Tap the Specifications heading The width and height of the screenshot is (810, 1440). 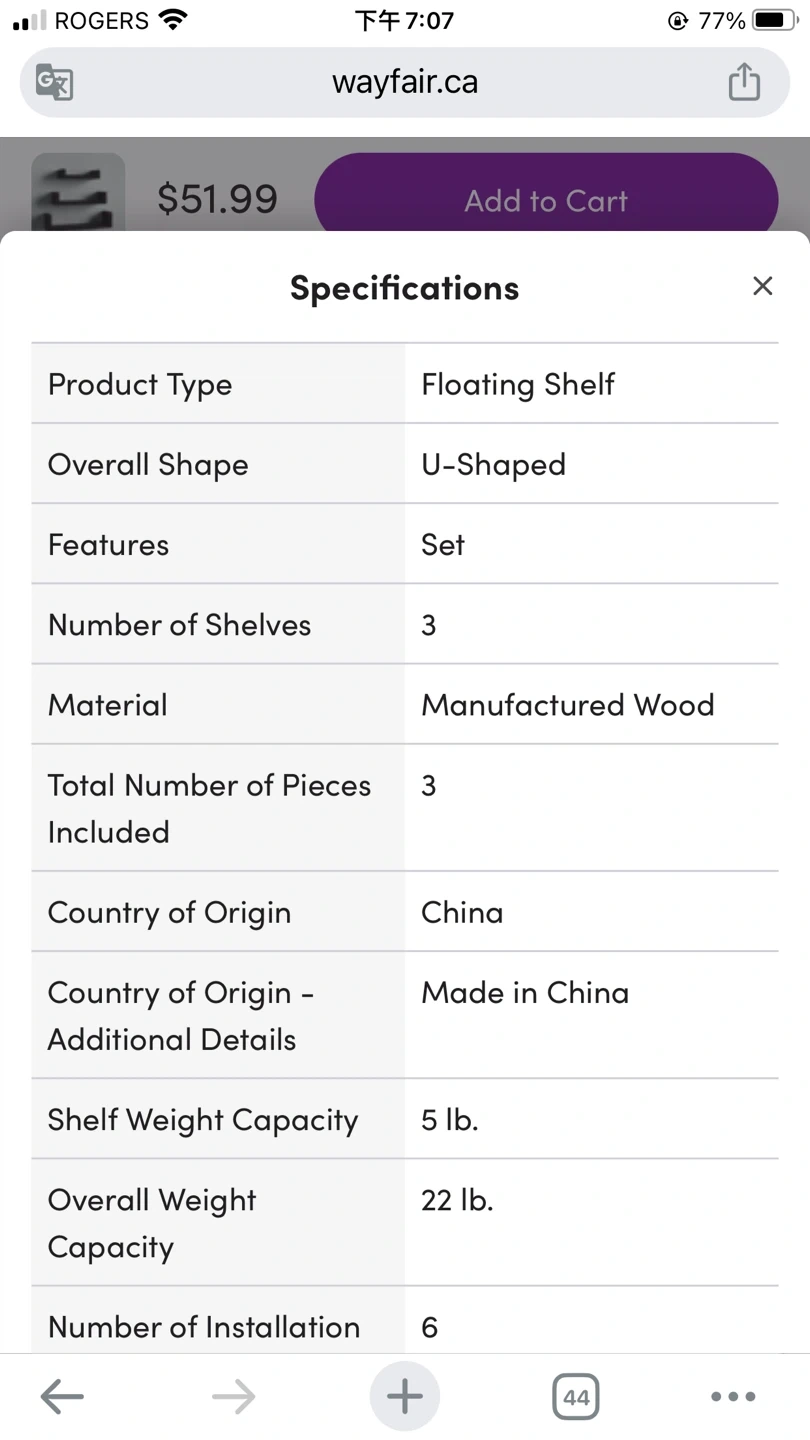click(405, 288)
